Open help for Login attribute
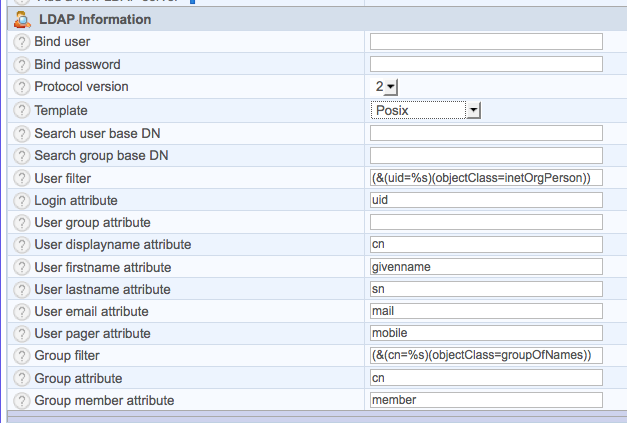Screen dimensions: 627x423 coord(22,200)
